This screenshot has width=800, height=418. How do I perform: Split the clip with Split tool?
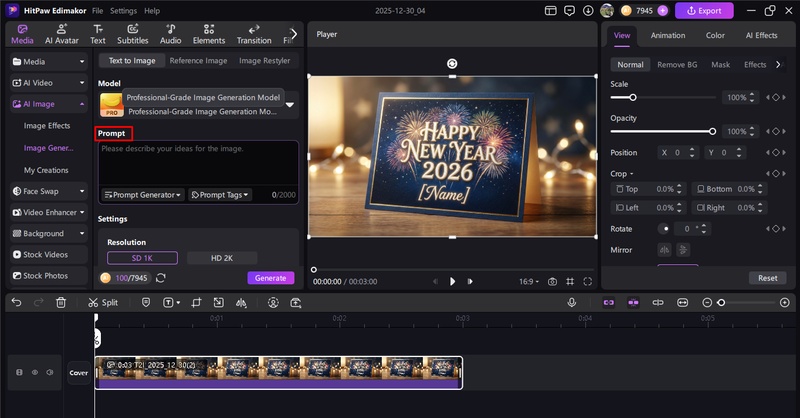tap(103, 303)
